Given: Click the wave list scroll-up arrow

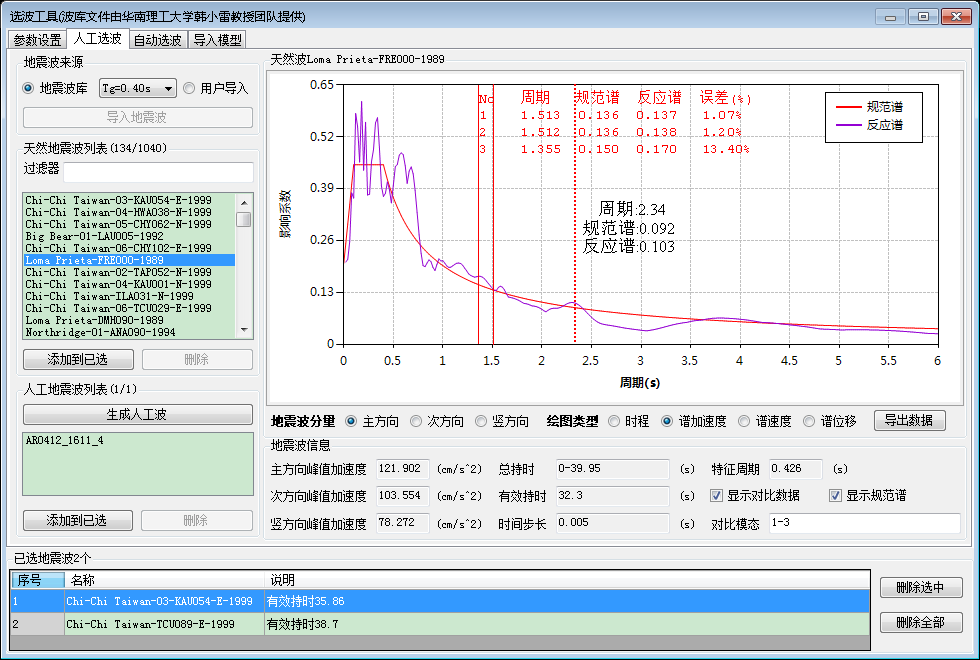Looking at the screenshot, I should point(244,201).
